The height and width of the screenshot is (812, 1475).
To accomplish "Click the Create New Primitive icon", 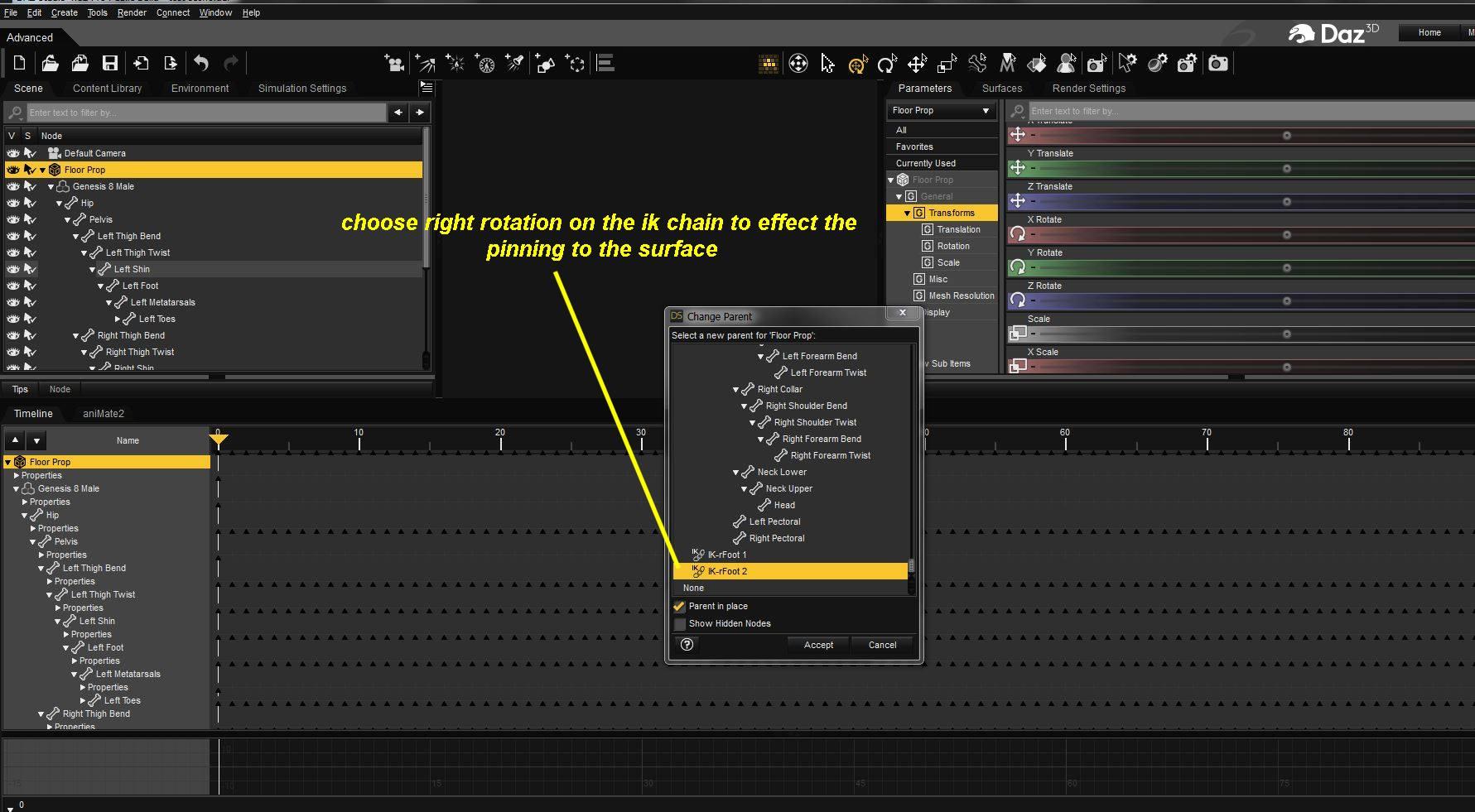I will tap(545, 63).
